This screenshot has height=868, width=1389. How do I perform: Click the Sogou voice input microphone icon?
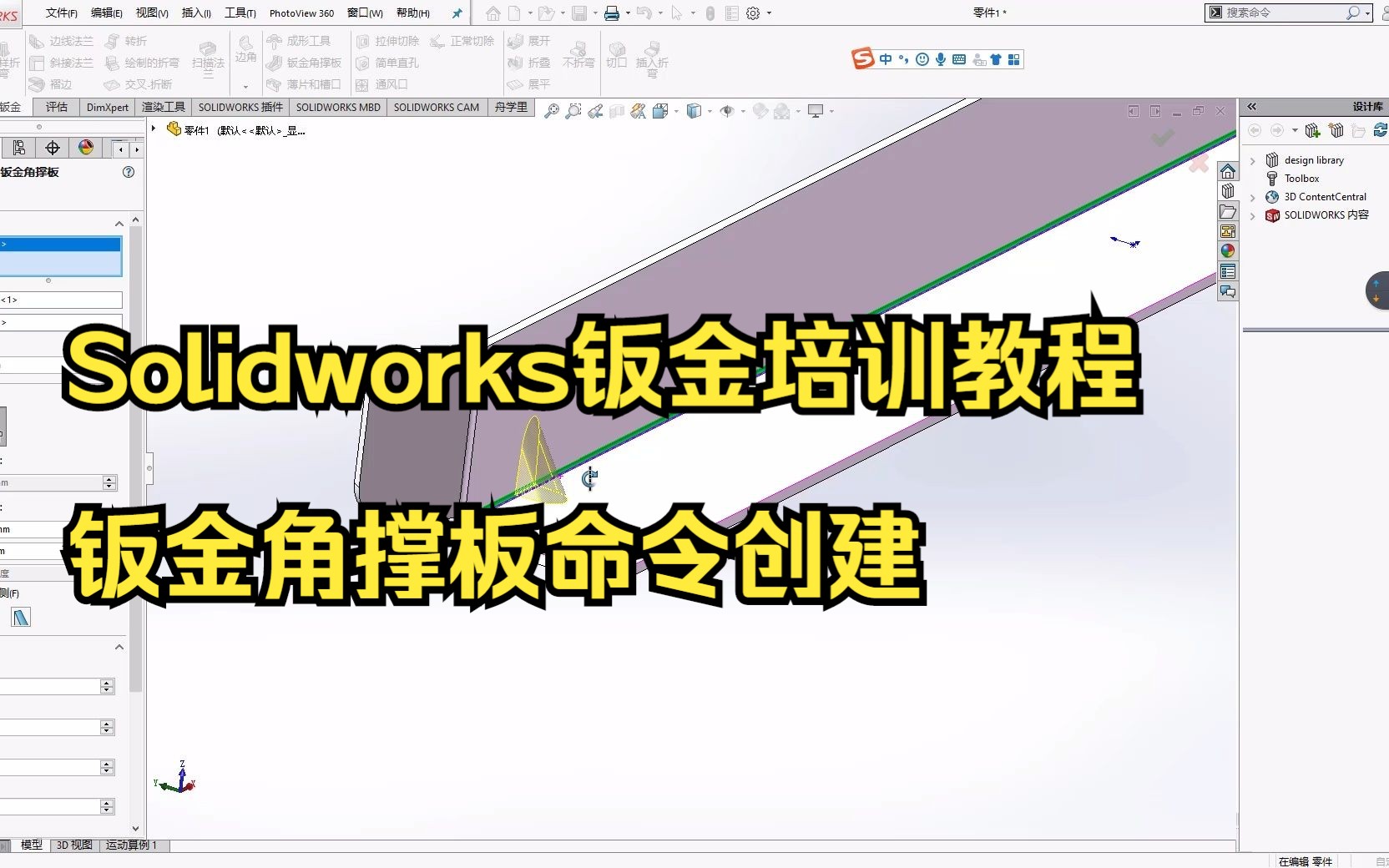coord(942,59)
